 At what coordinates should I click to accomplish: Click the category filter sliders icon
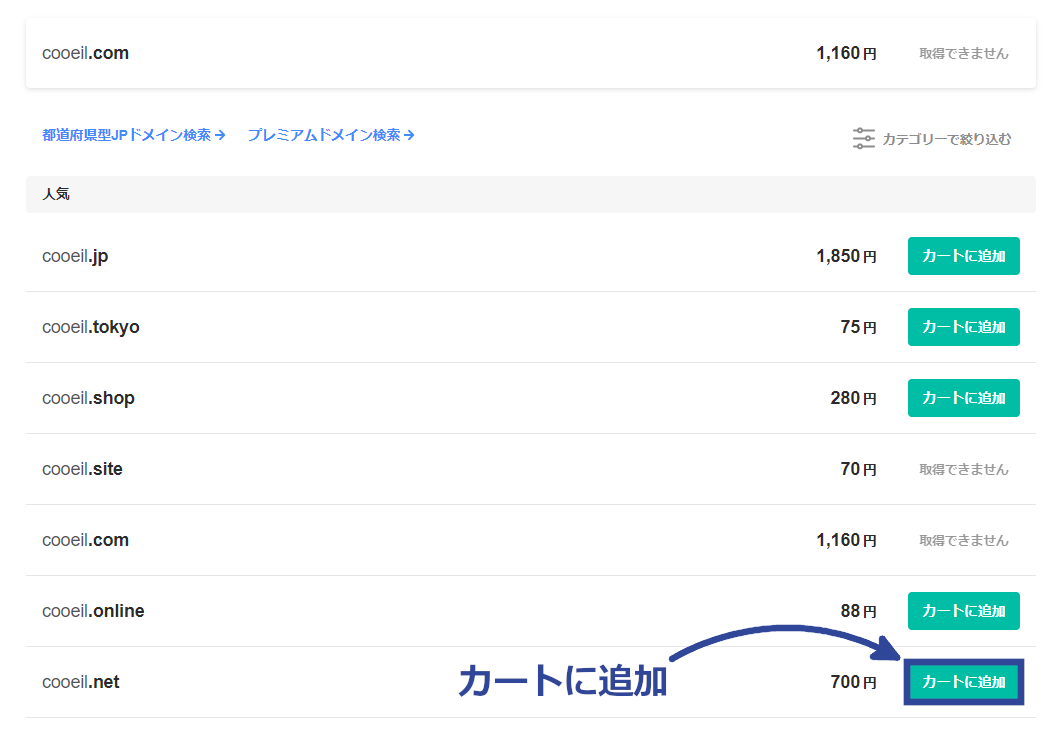[x=864, y=138]
